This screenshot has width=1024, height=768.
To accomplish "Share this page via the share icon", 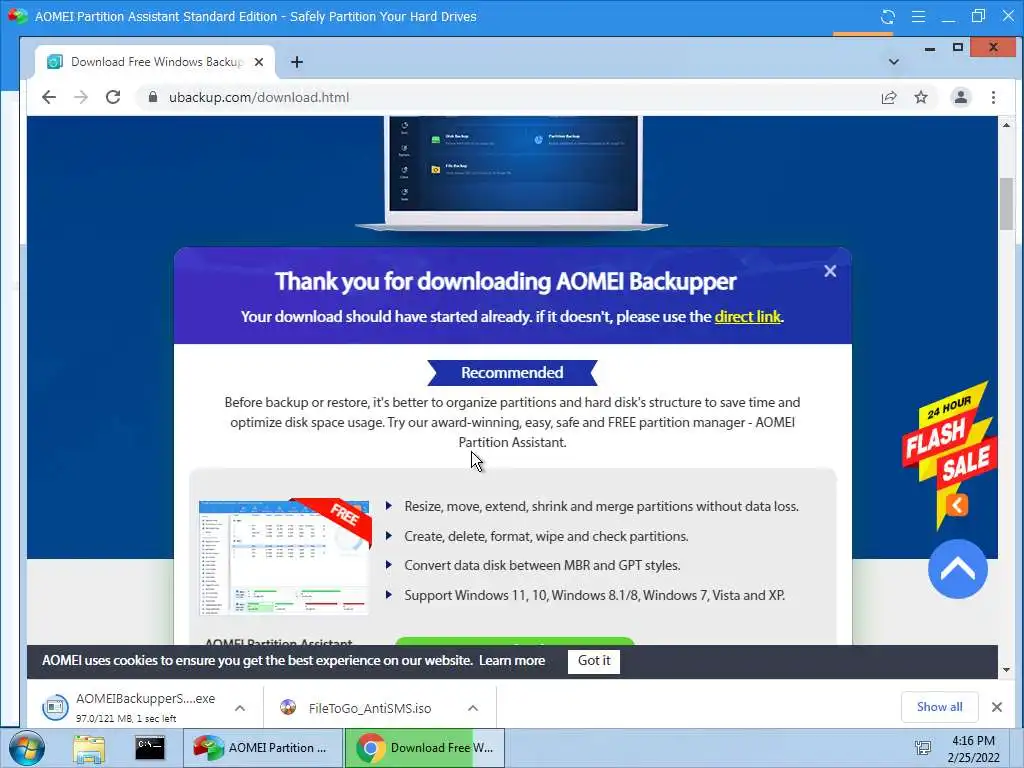I will [889, 97].
